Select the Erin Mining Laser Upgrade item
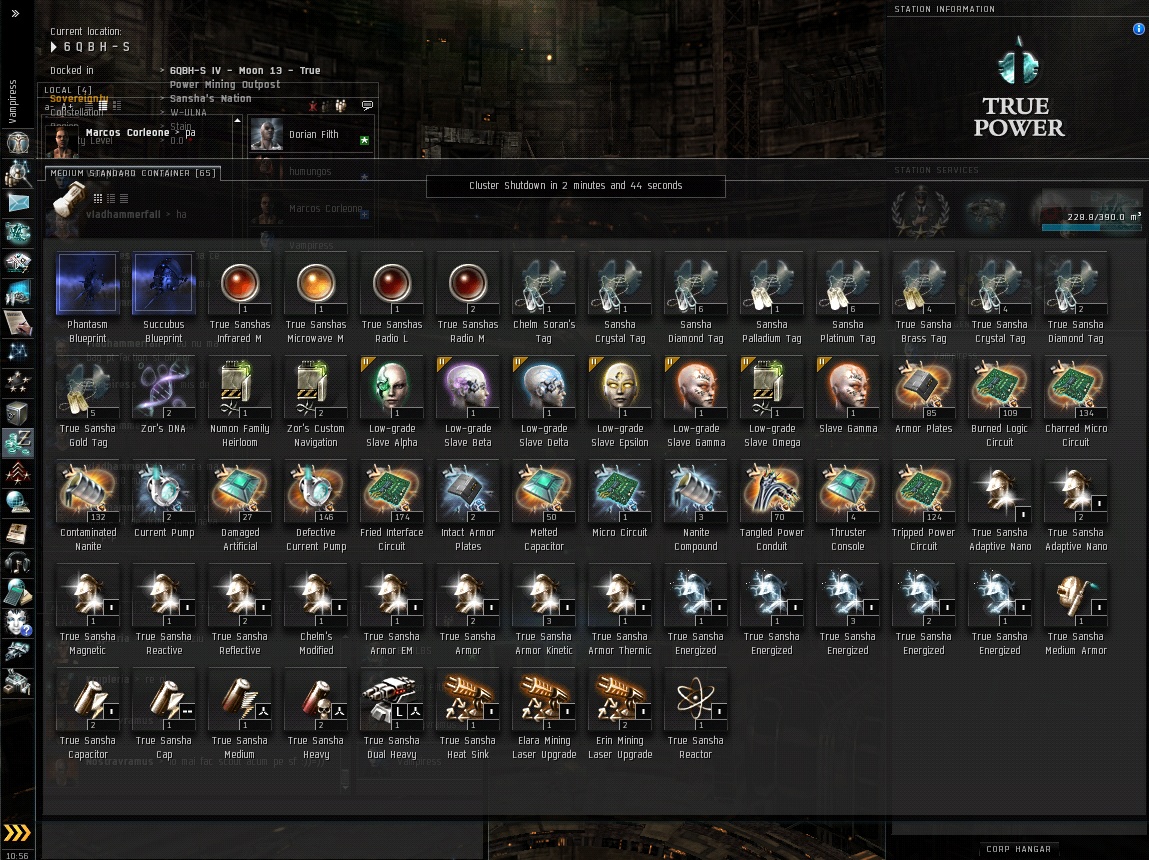 tap(620, 714)
